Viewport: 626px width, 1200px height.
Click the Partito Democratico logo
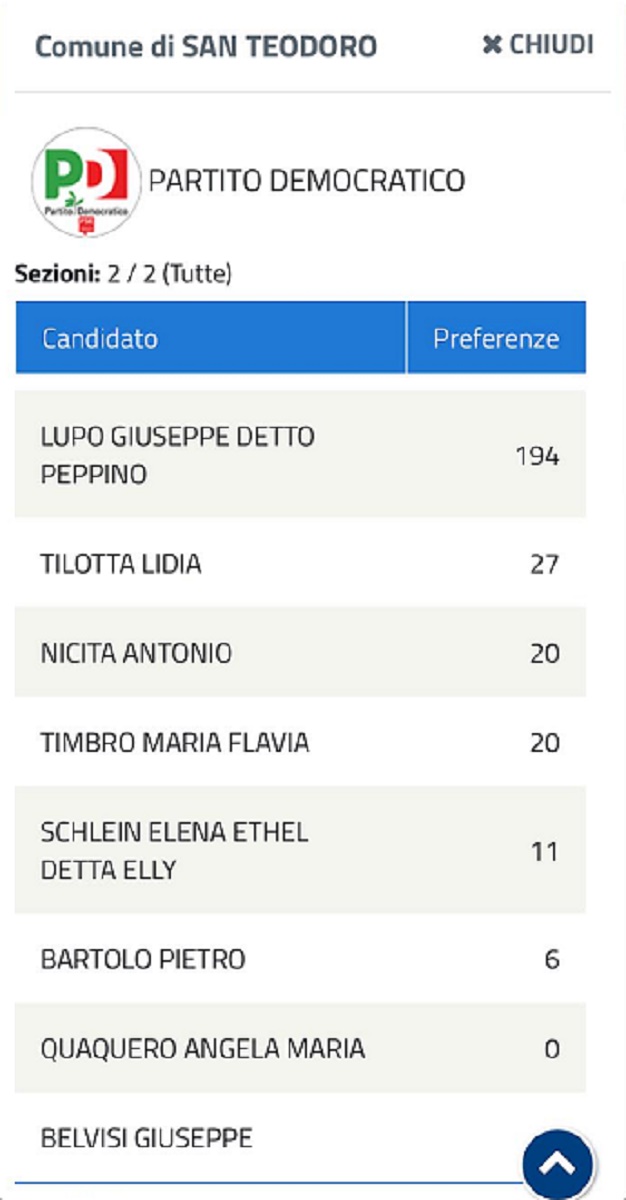pyautogui.click(x=86, y=181)
